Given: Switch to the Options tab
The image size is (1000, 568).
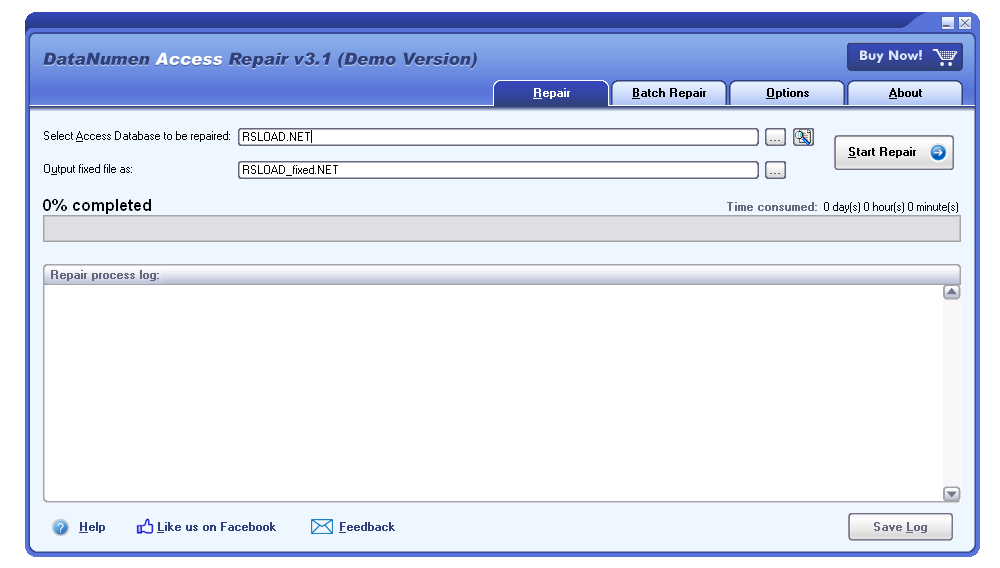Looking at the screenshot, I should [787, 93].
